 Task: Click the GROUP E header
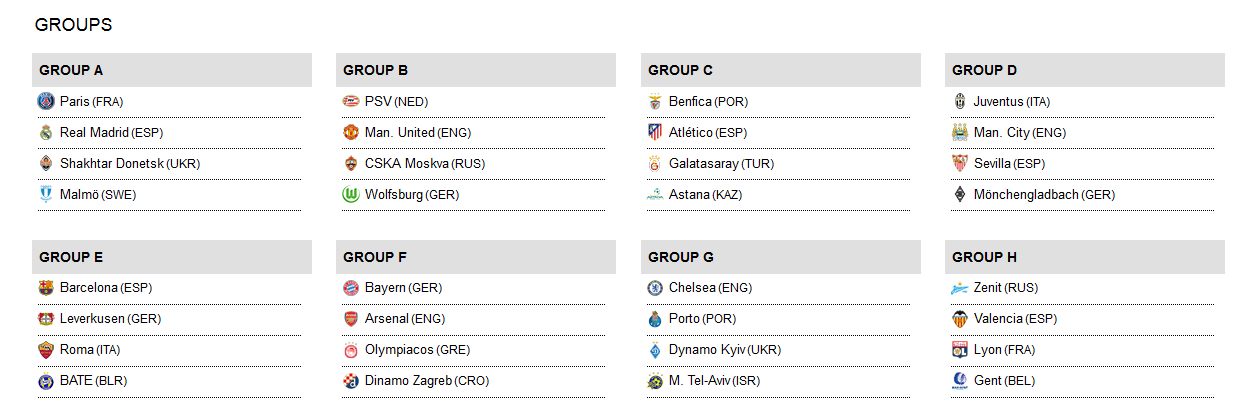[71, 257]
